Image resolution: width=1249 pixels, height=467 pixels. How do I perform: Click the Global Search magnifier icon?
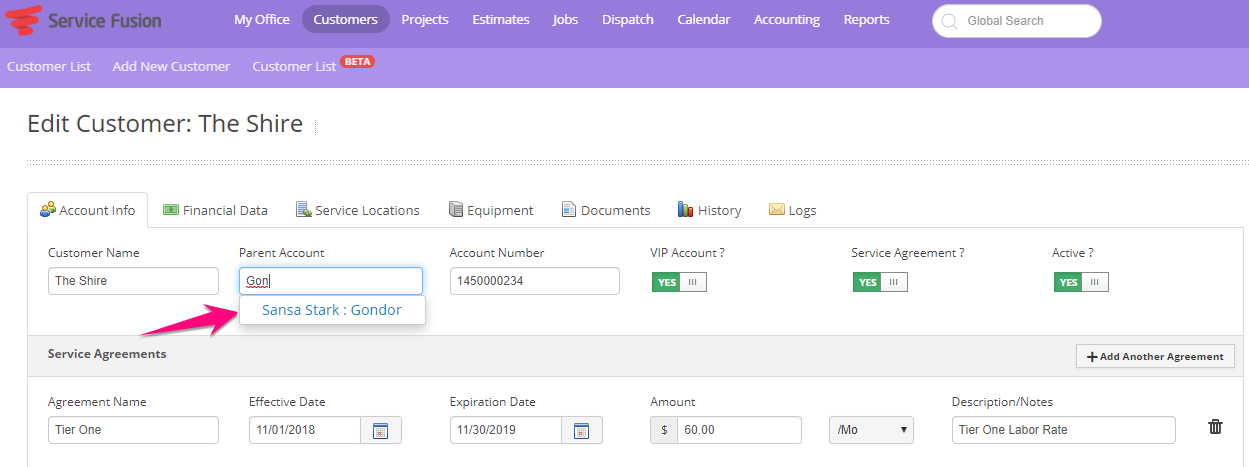coord(949,21)
